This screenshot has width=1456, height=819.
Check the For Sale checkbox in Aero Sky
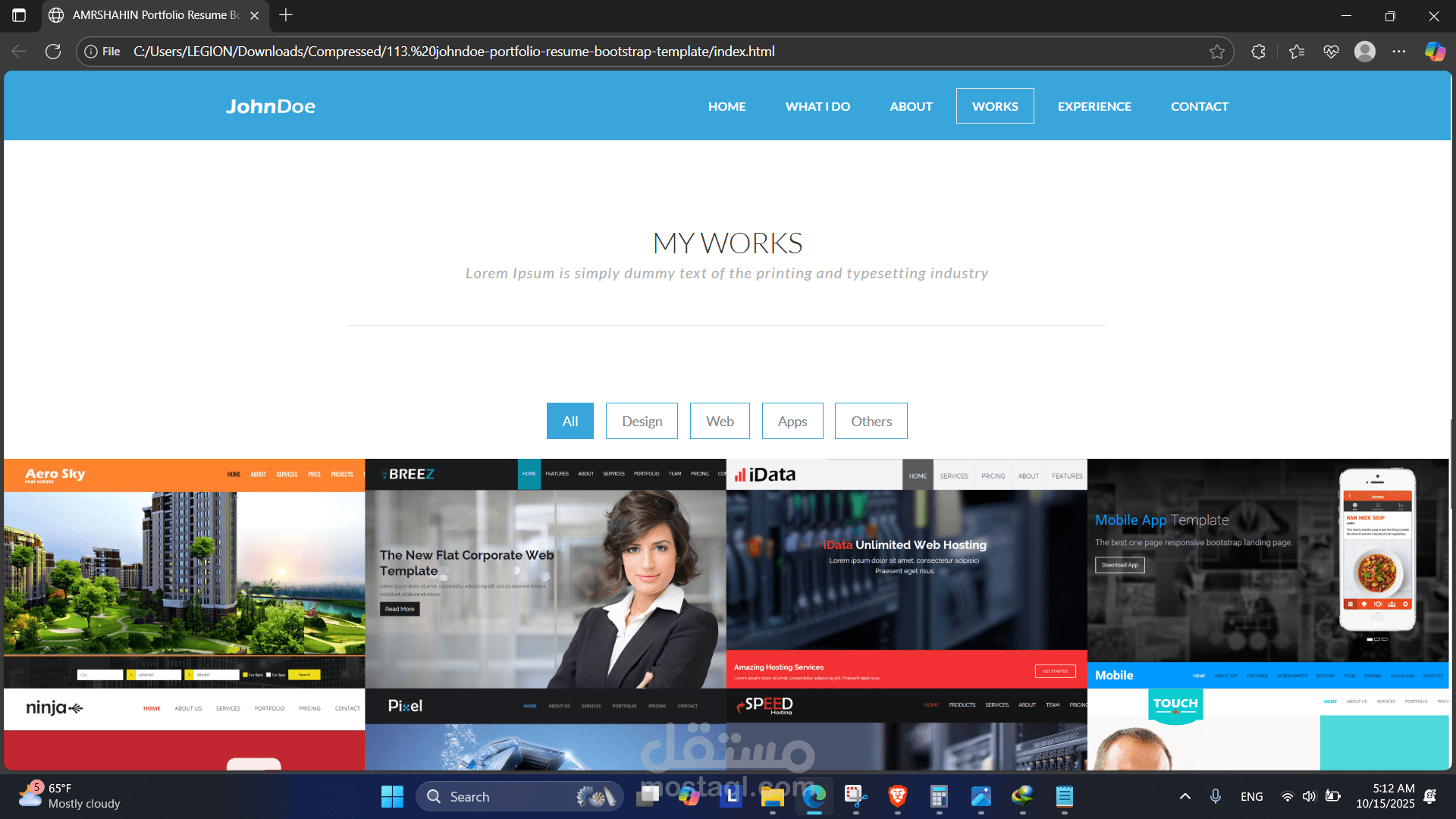(268, 674)
